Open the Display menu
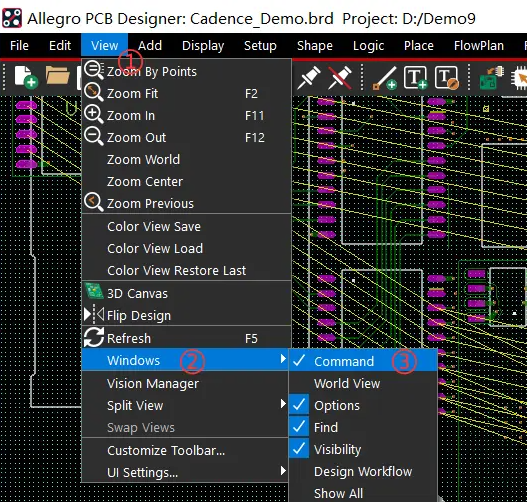Screen dimensions: 527x502 click(x=203, y=45)
